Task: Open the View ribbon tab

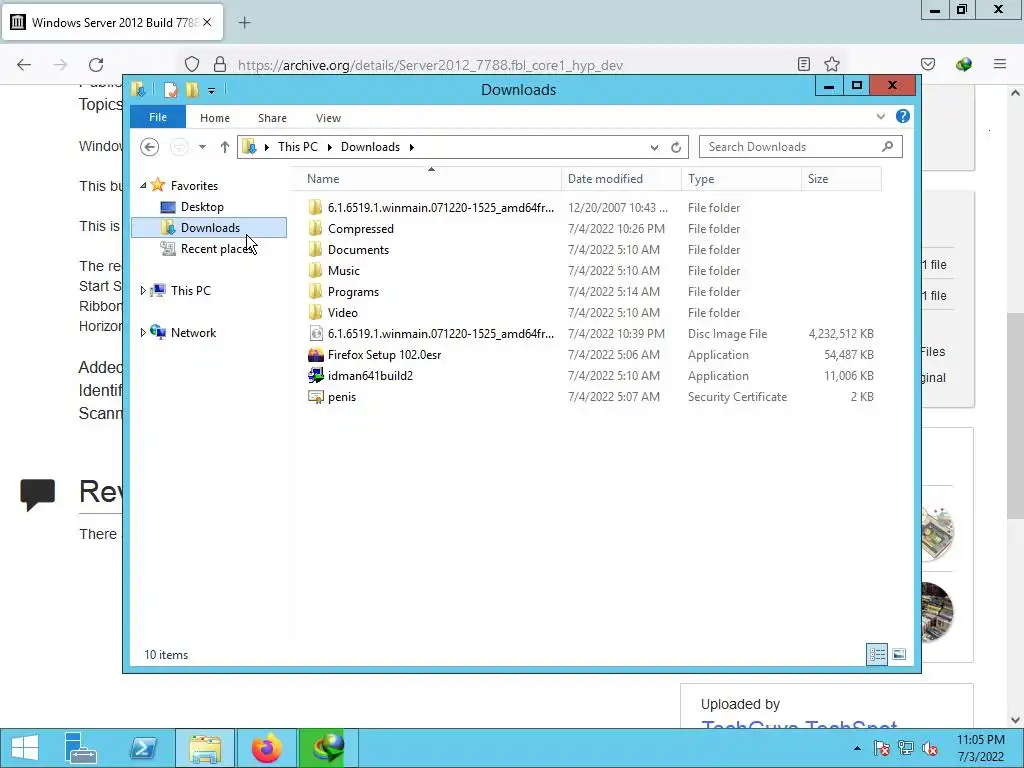Action: tap(328, 118)
